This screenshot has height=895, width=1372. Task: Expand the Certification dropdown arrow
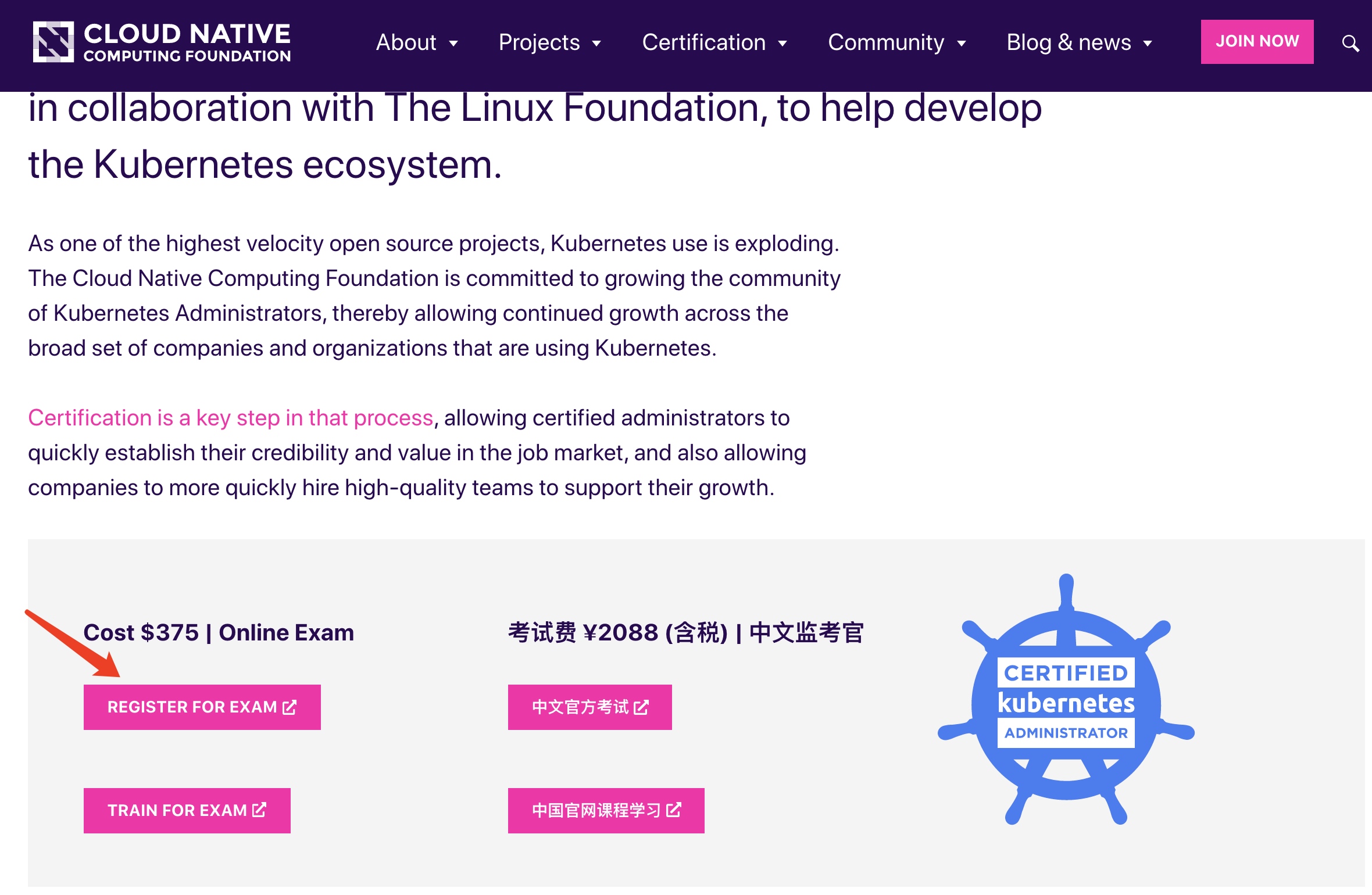click(783, 44)
